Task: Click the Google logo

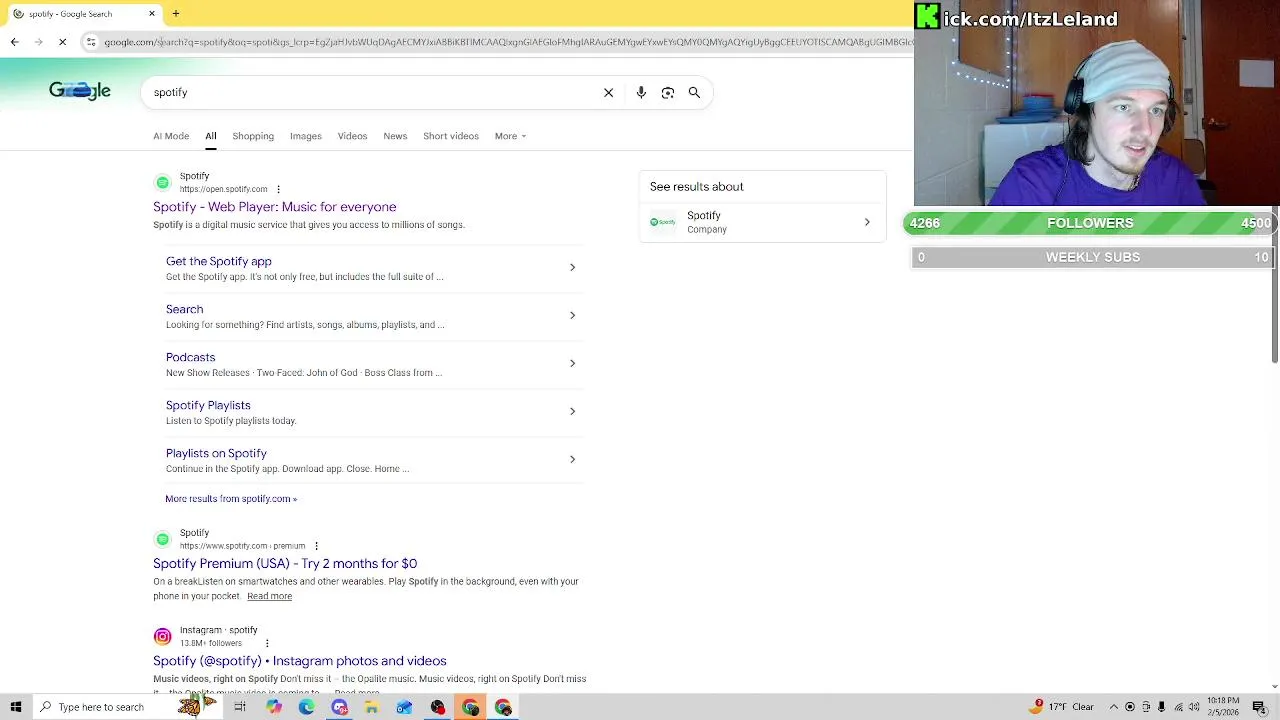Action: tap(80, 91)
